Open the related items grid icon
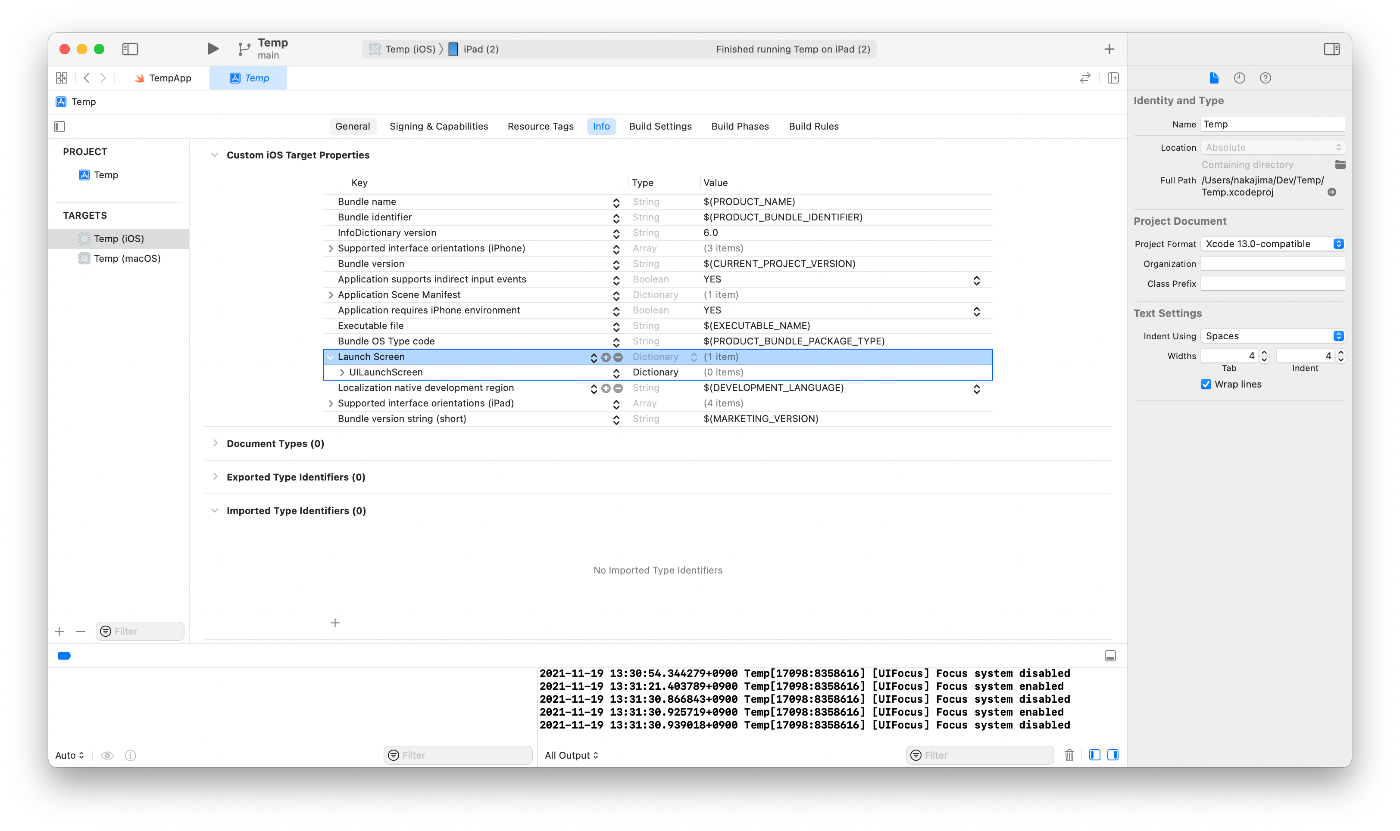The width and height of the screenshot is (1400, 831). click(x=62, y=78)
